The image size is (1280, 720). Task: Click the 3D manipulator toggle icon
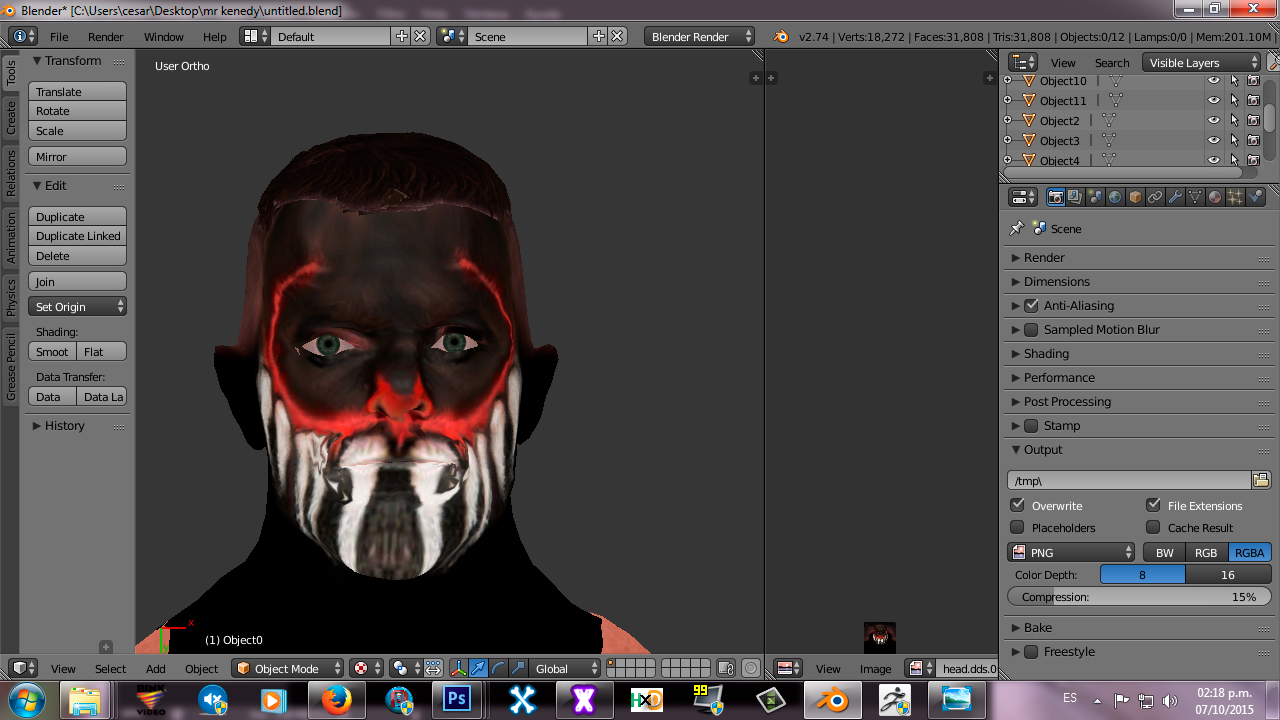(x=457, y=668)
